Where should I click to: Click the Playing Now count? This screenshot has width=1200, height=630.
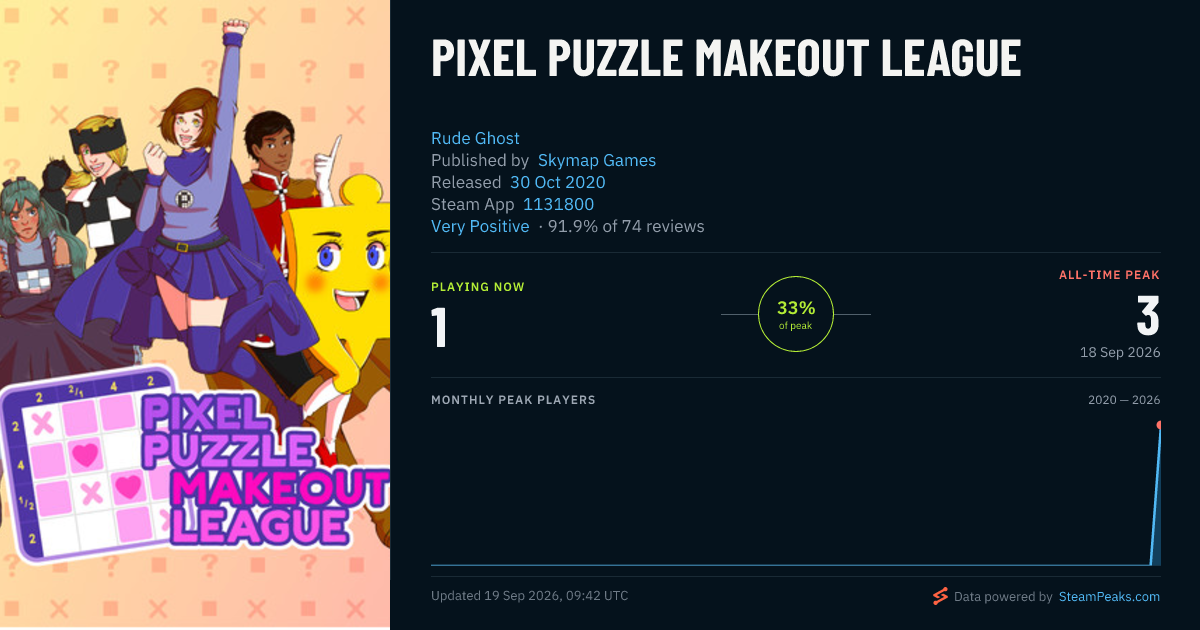point(439,327)
